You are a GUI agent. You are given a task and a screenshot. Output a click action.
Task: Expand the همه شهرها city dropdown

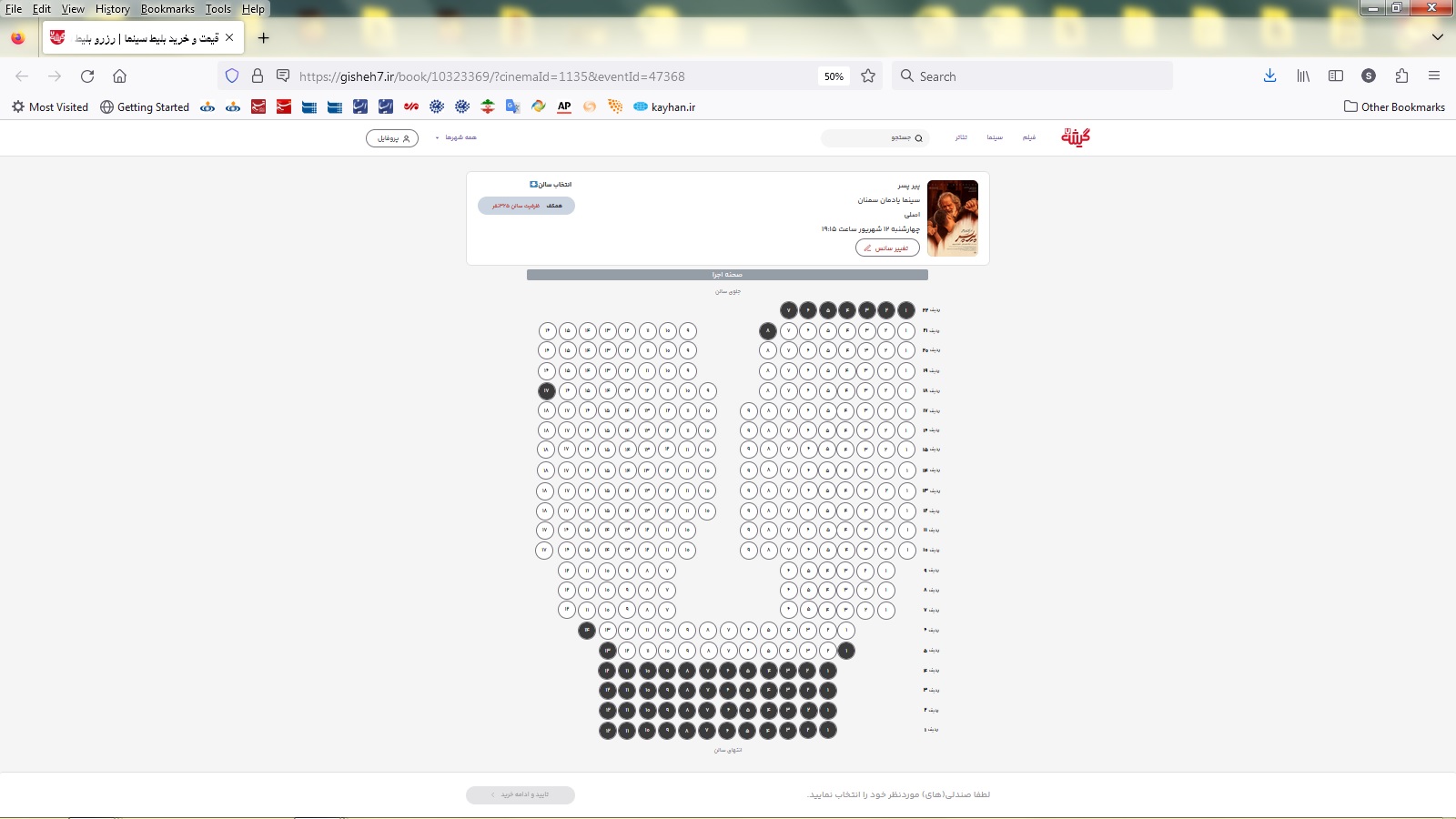click(456, 137)
